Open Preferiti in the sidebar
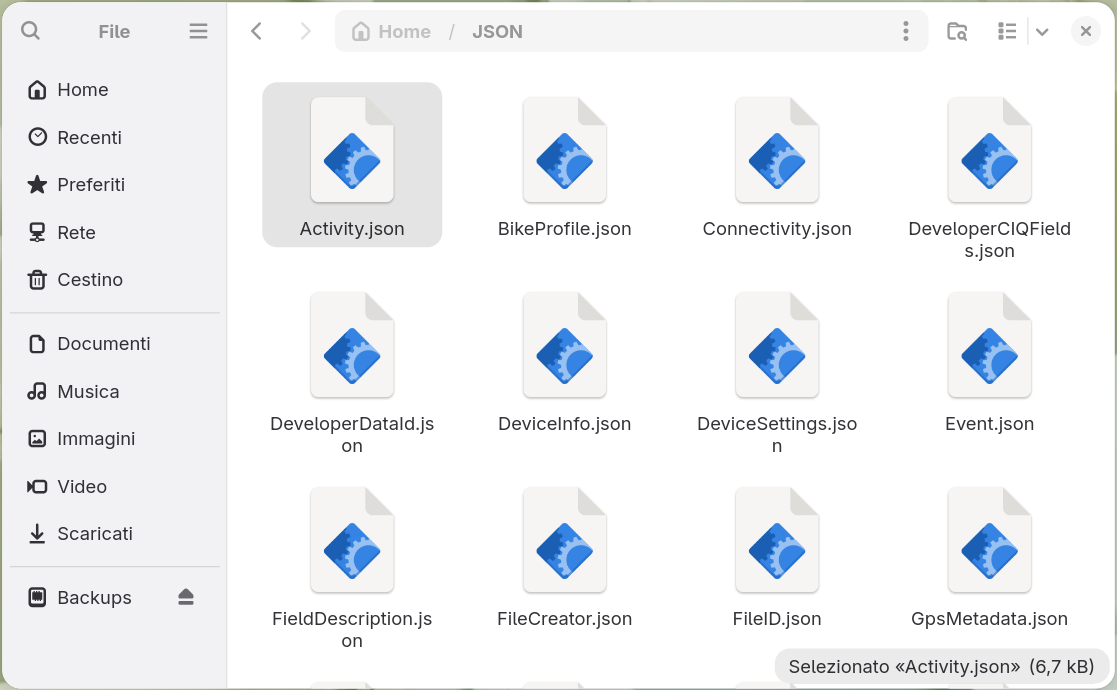Screen dimensions: 1117x690 tap(115, 184)
